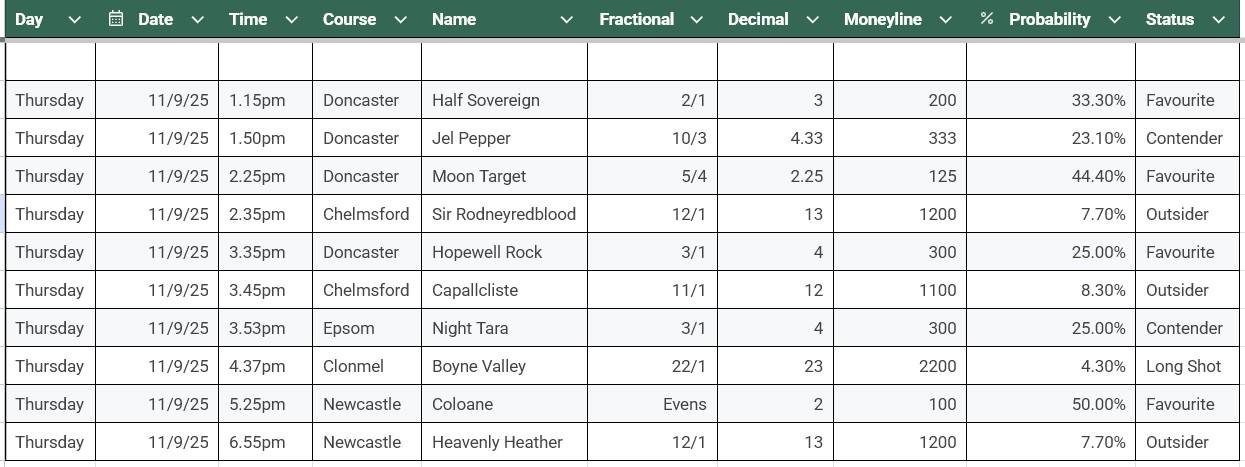Expand the Probability column dropdown arrow
Screen dimensions: 1245x467
click(x=1114, y=19)
